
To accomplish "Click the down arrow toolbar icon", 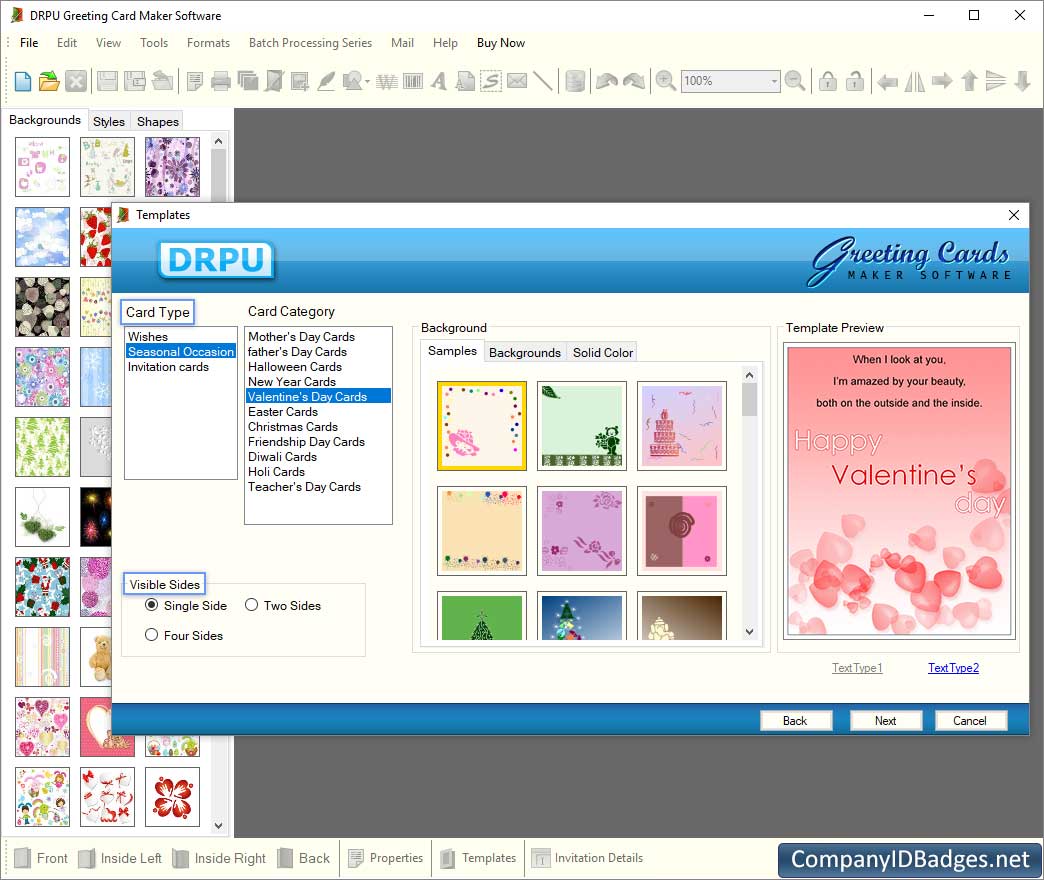I will [x=1023, y=81].
